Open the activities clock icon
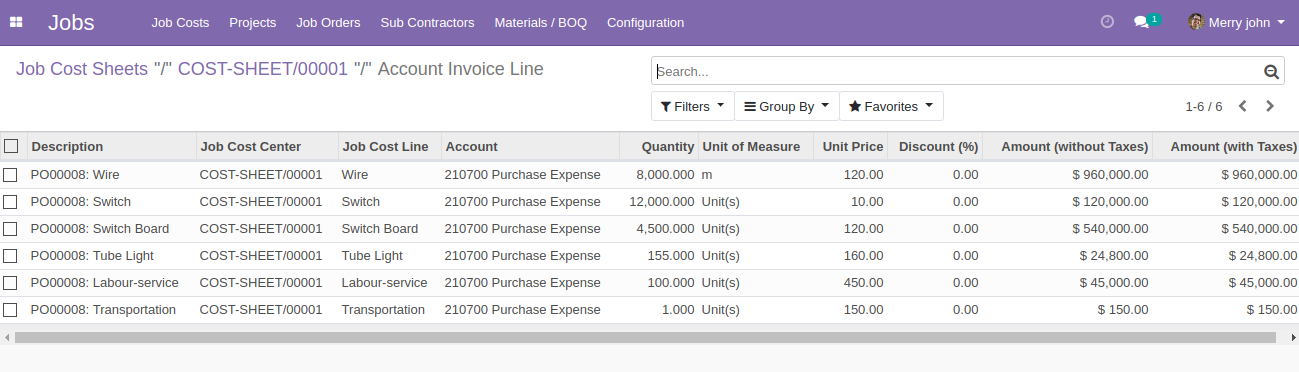The image size is (1299, 372). [x=1107, y=22]
